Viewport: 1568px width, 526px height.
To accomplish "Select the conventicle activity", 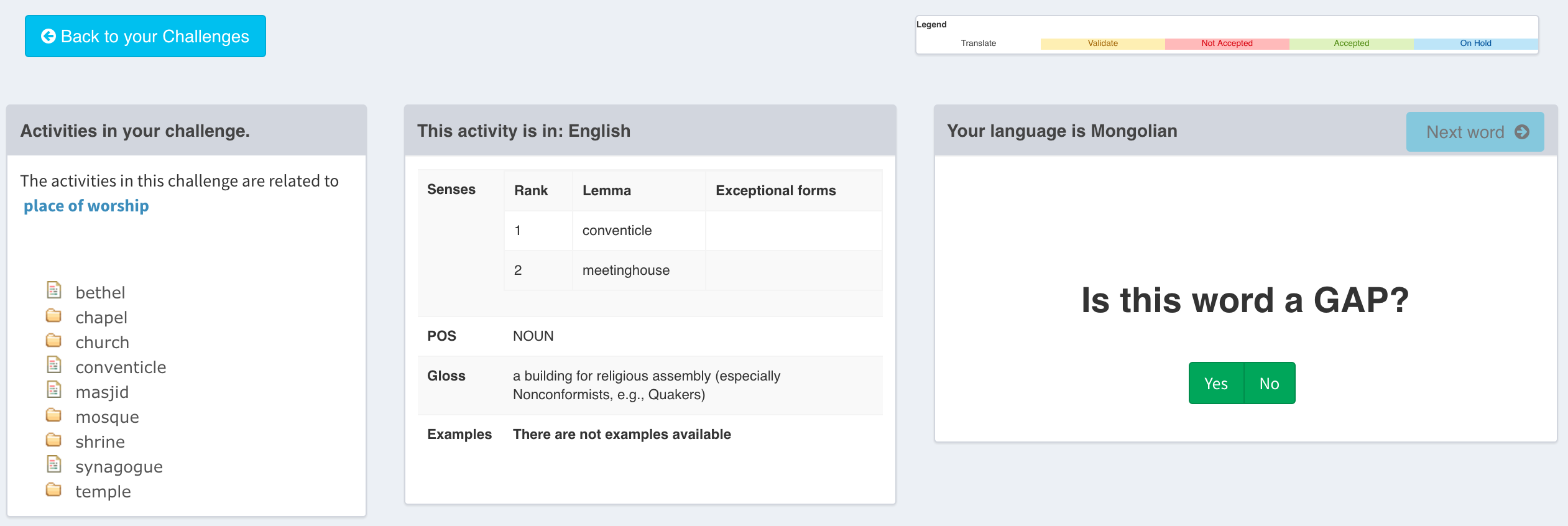I will (x=121, y=367).
